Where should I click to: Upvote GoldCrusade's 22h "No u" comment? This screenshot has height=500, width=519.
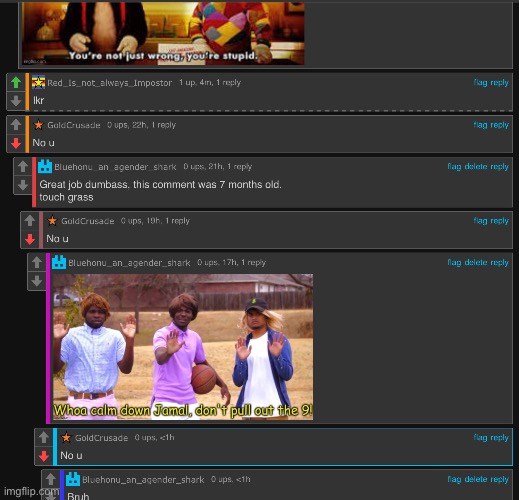16,125
